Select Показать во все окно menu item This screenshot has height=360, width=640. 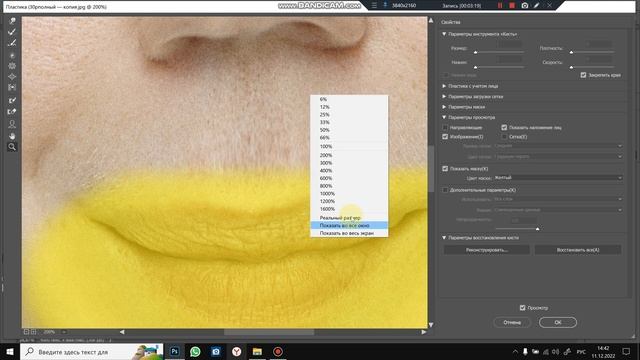(349, 225)
